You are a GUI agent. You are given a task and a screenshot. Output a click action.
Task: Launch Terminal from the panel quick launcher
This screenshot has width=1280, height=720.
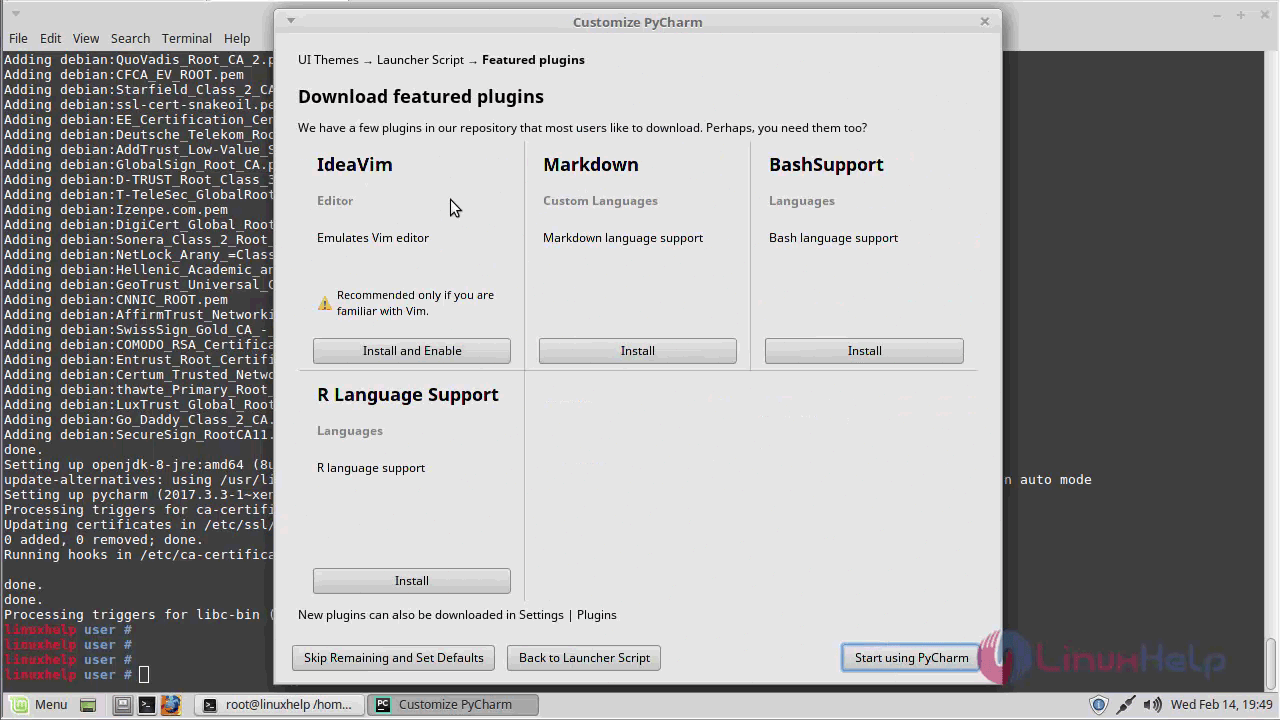(146, 705)
